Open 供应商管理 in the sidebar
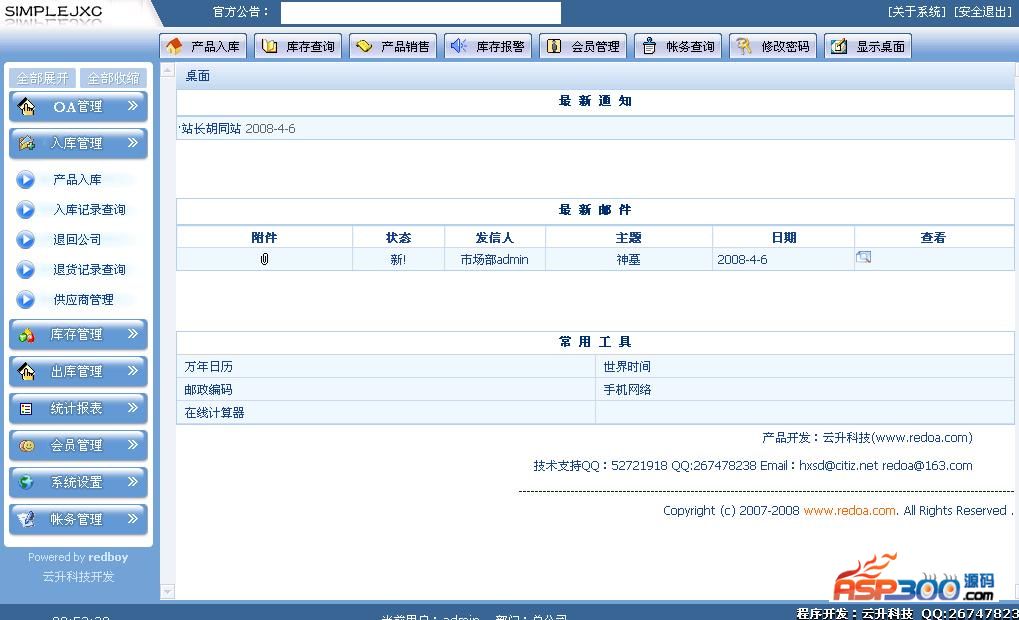Viewport: 1019px width, 620px height. click(x=83, y=300)
